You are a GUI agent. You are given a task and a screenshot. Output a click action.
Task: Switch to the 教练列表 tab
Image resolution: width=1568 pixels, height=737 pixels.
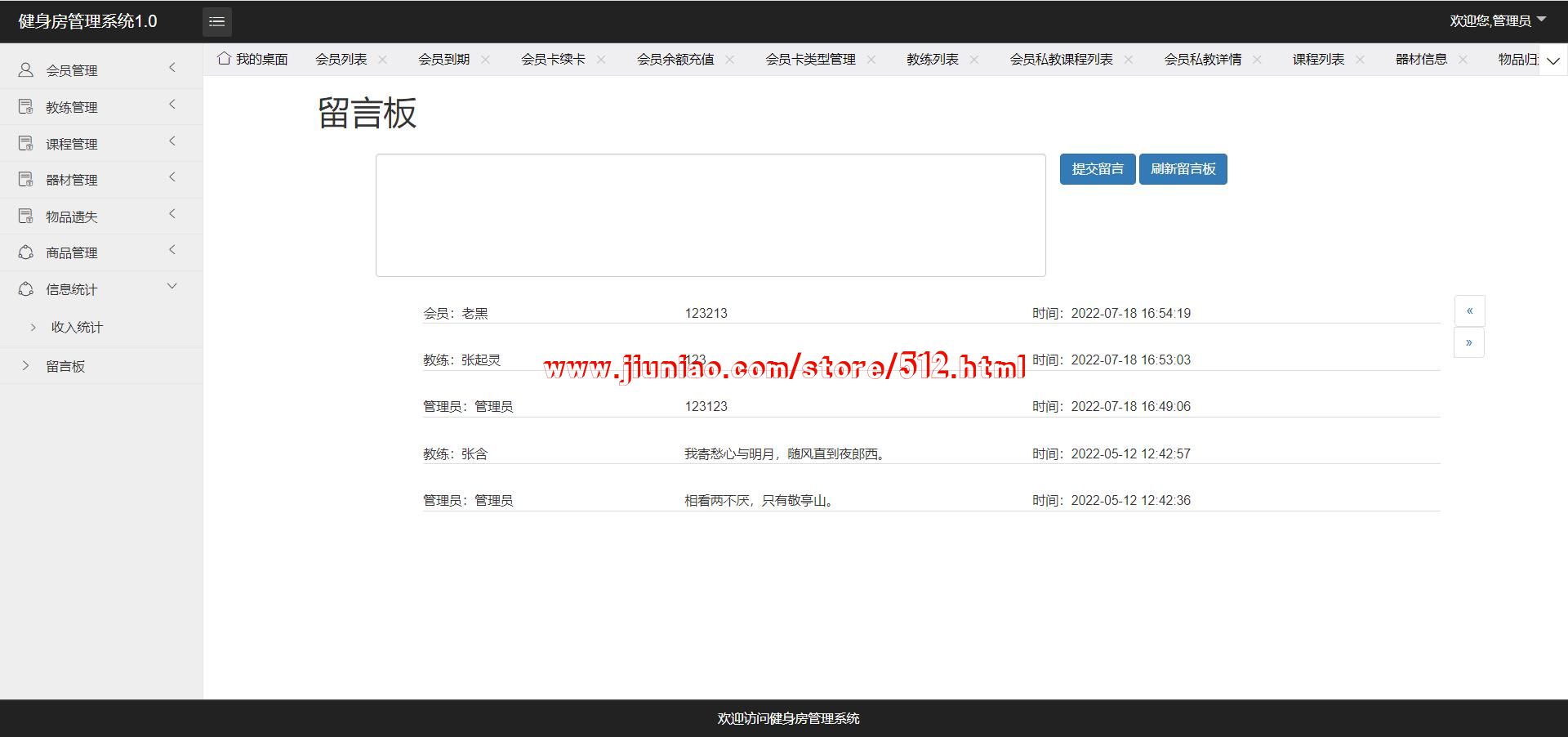pyautogui.click(x=932, y=60)
